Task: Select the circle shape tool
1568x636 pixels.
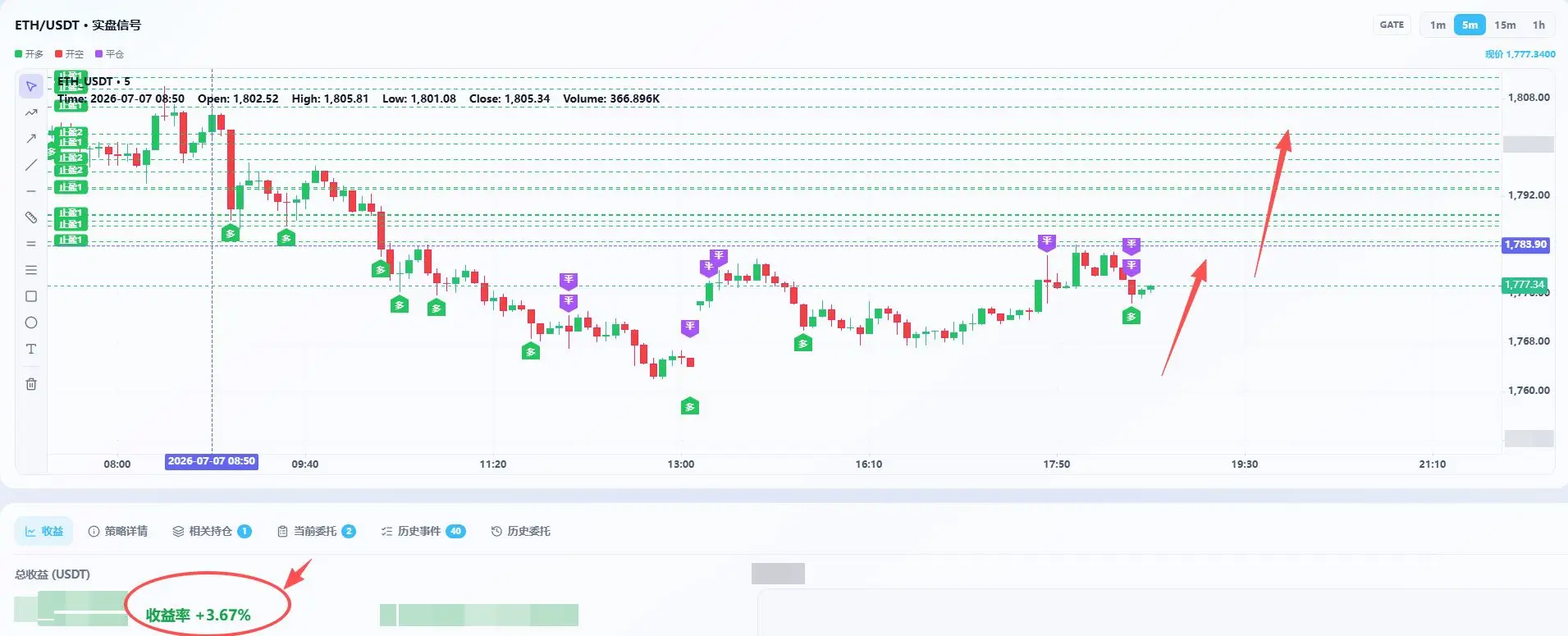Action: [31, 323]
